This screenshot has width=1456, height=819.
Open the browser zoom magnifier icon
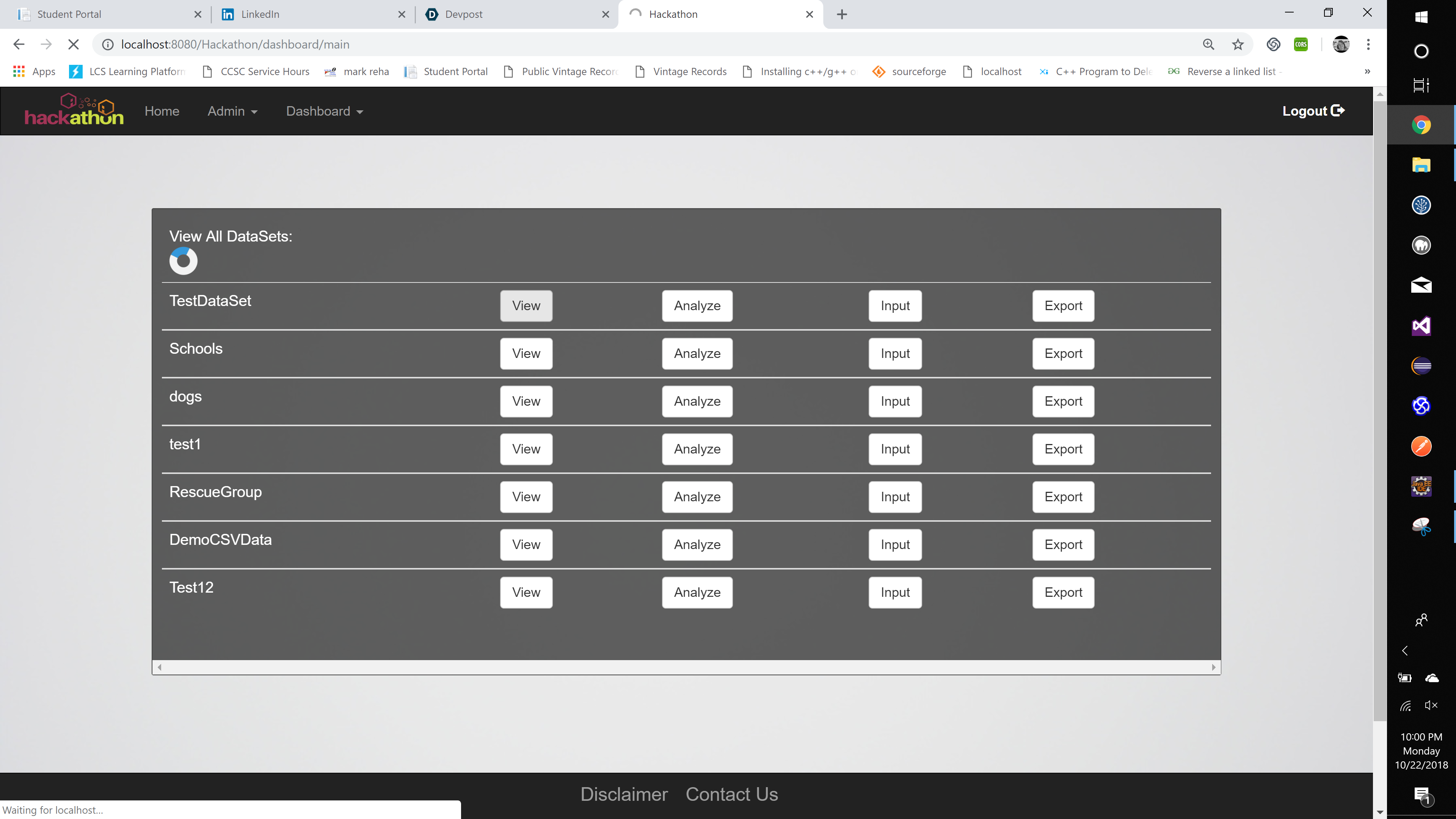(x=1208, y=44)
